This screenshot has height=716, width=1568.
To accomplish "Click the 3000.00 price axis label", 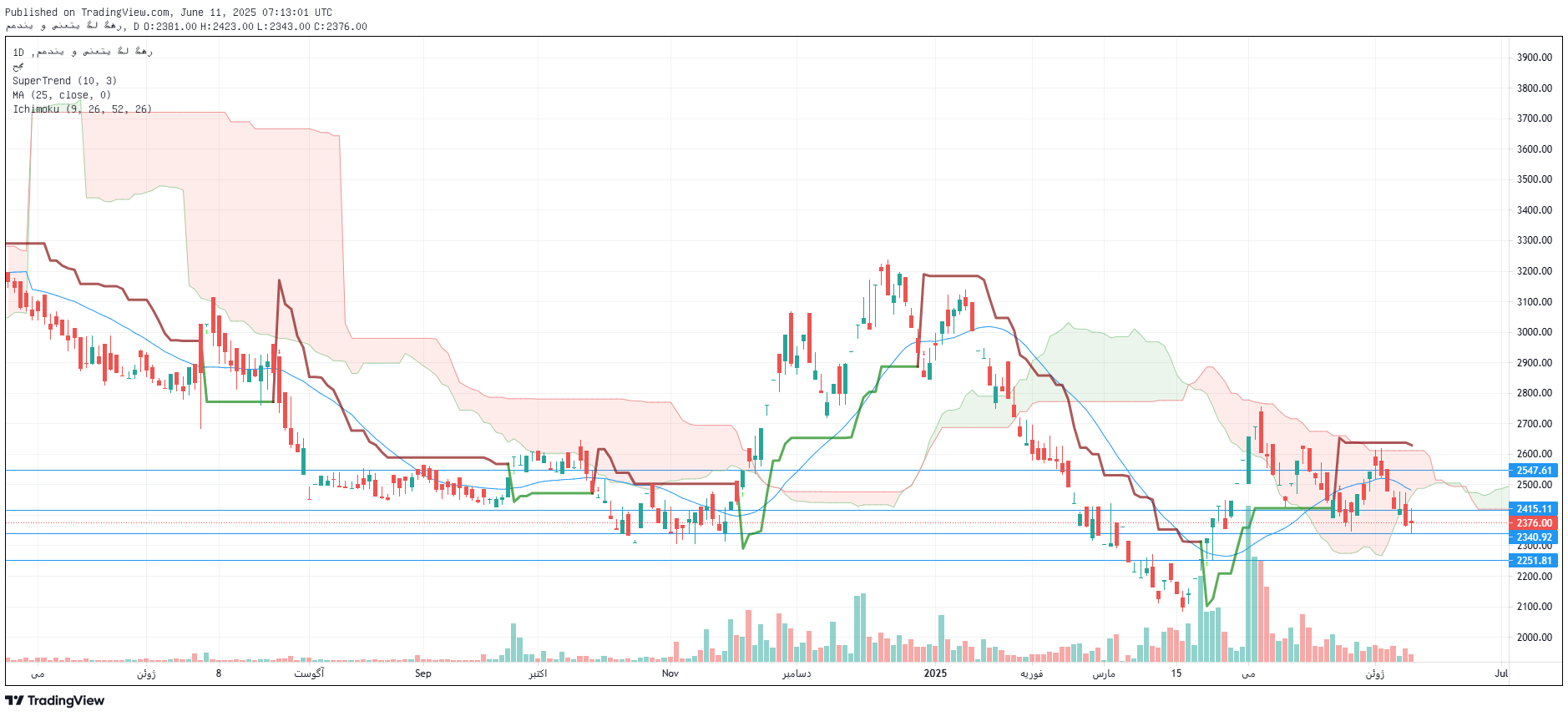I will [x=1535, y=332].
